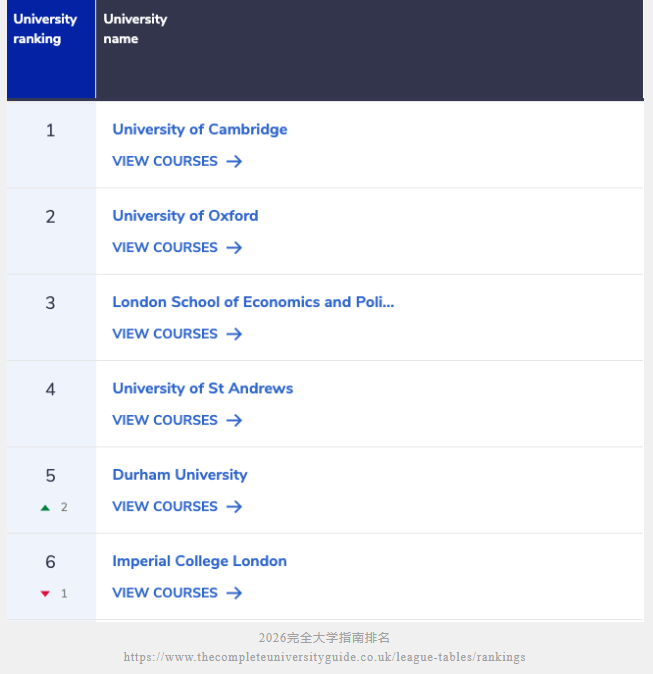653x674 pixels.
Task: Click VIEW COURSES for University of Oxford
Action: coord(165,248)
